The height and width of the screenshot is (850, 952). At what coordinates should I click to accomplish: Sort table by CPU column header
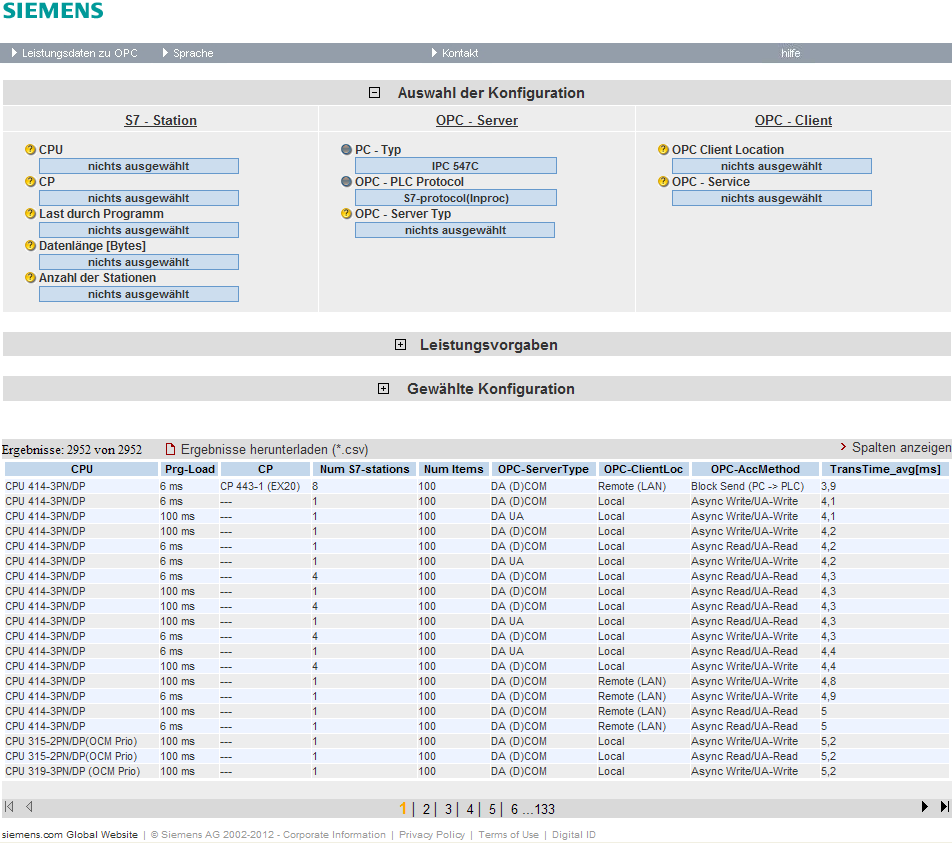tap(81, 469)
